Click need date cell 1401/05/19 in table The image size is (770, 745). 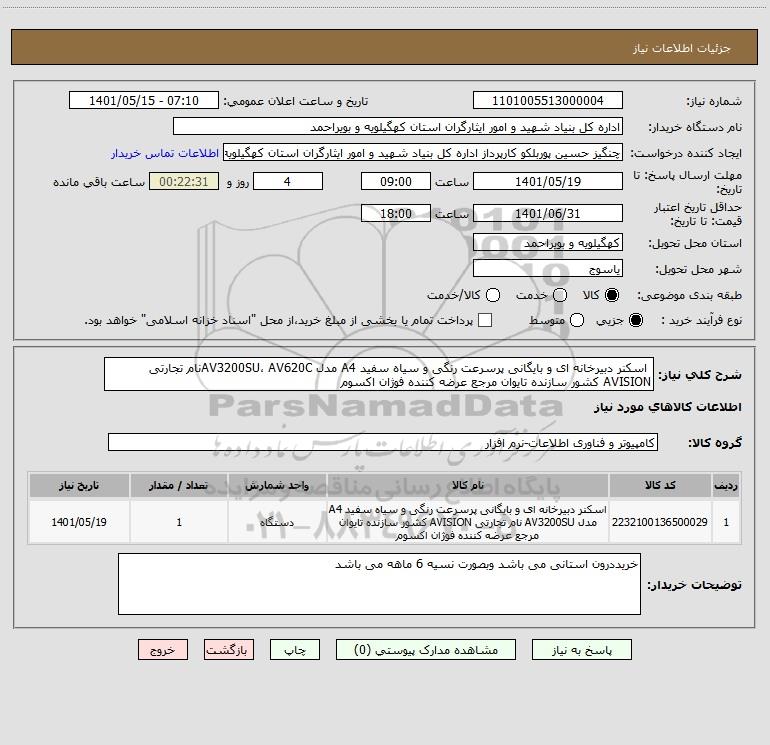(x=79, y=522)
